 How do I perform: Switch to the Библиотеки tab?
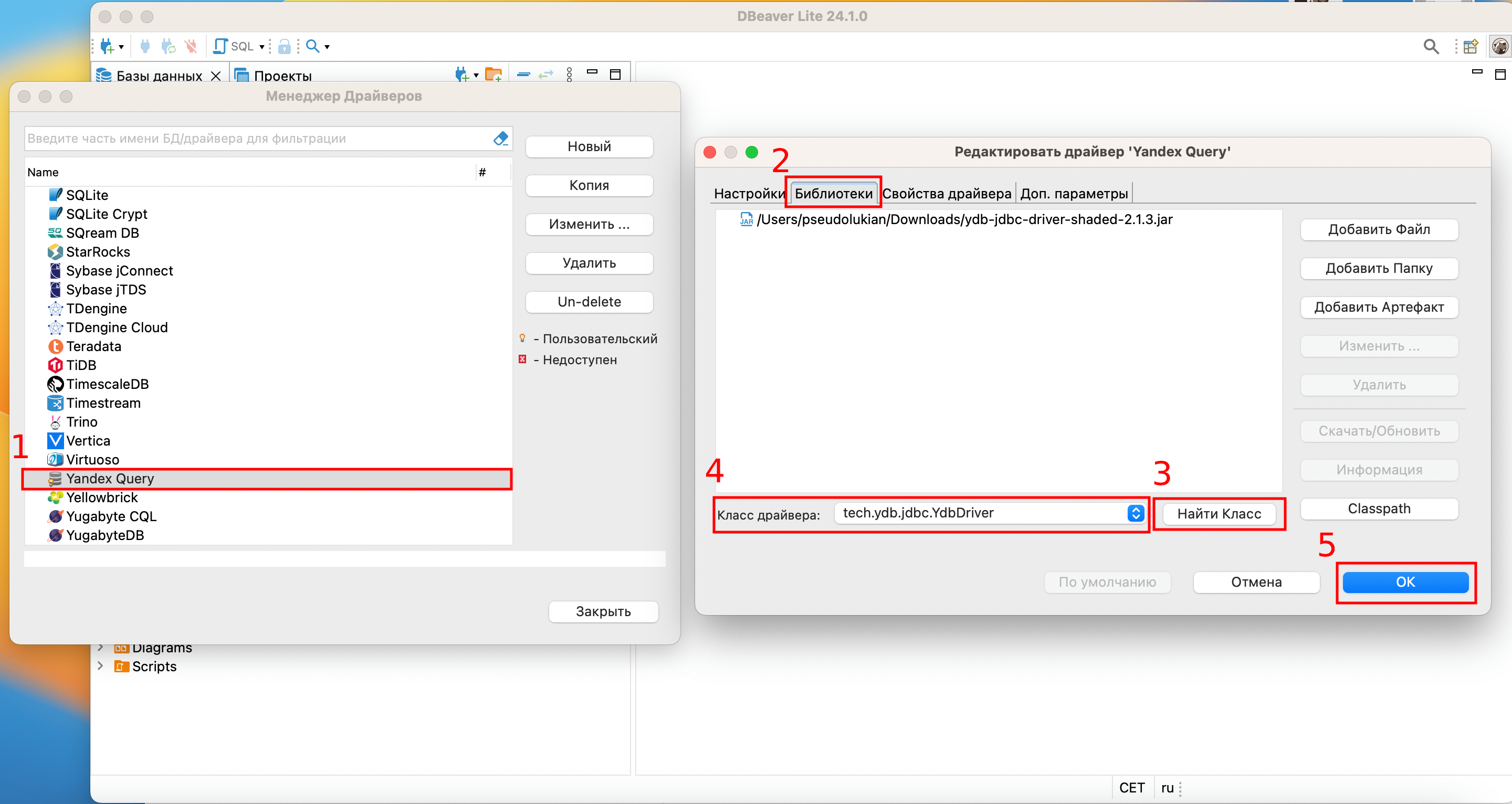pos(833,193)
